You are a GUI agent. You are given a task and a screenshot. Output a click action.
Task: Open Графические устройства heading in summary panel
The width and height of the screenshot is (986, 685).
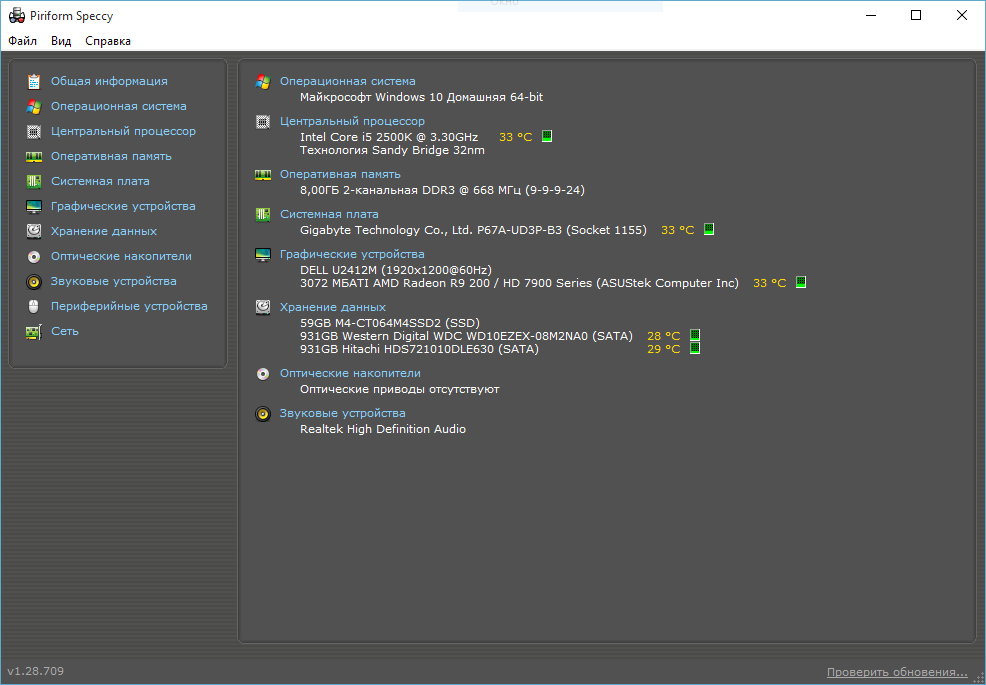(x=352, y=254)
